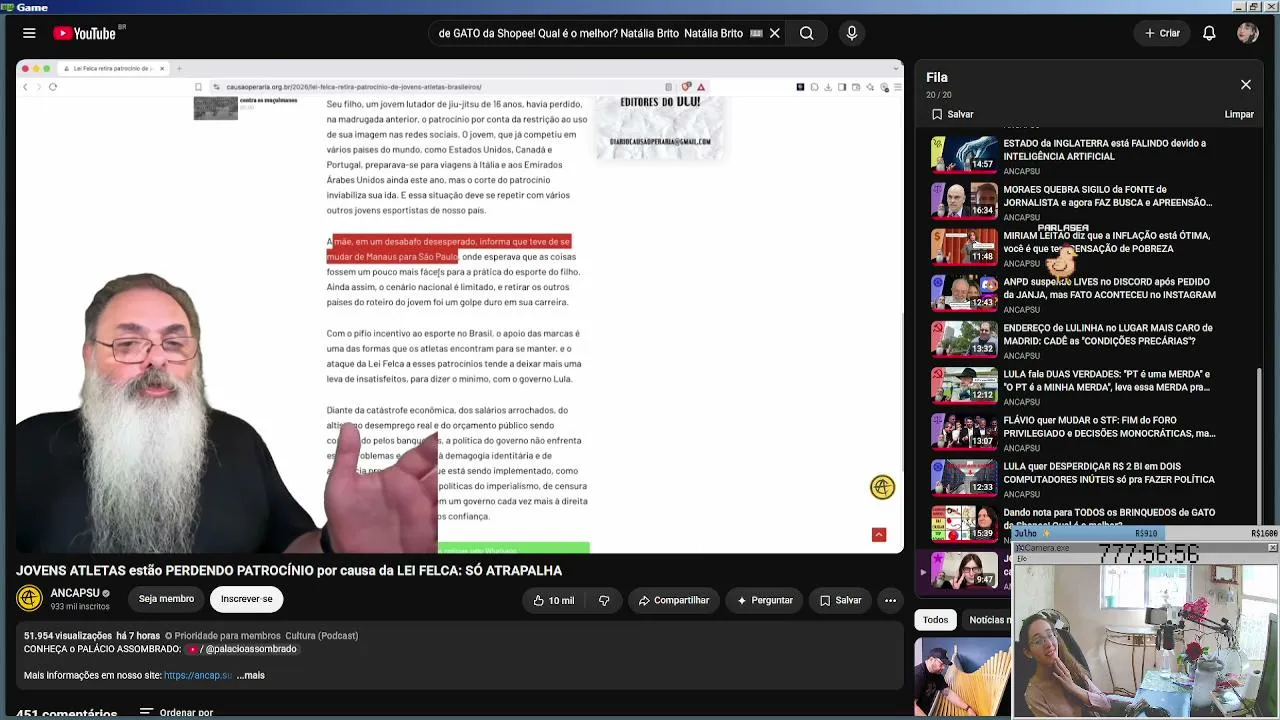Play thumbnail of MIRIAM LEITÃO video

click(964, 247)
